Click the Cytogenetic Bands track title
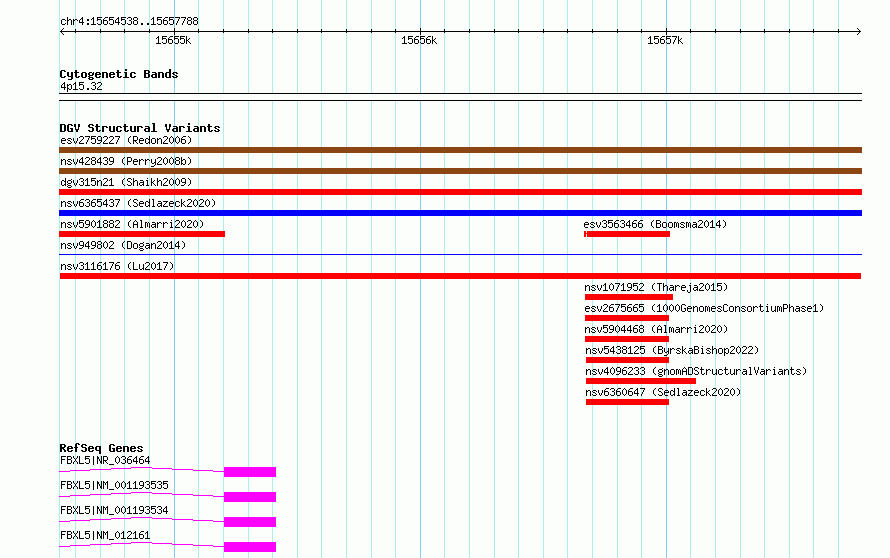This screenshot has width=890, height=558. click(119, 74)
